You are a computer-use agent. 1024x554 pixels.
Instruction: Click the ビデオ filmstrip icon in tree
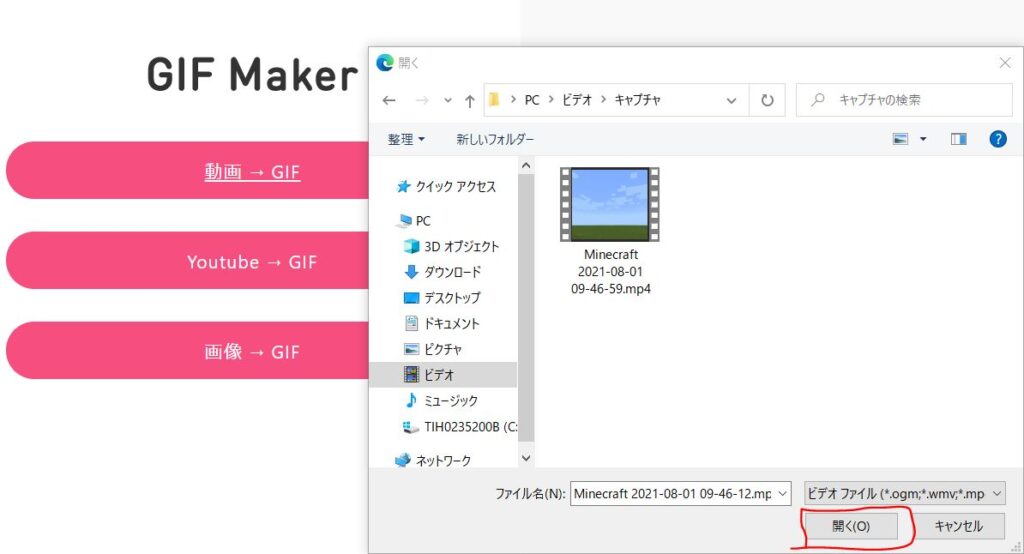click(x=411, y=374)
